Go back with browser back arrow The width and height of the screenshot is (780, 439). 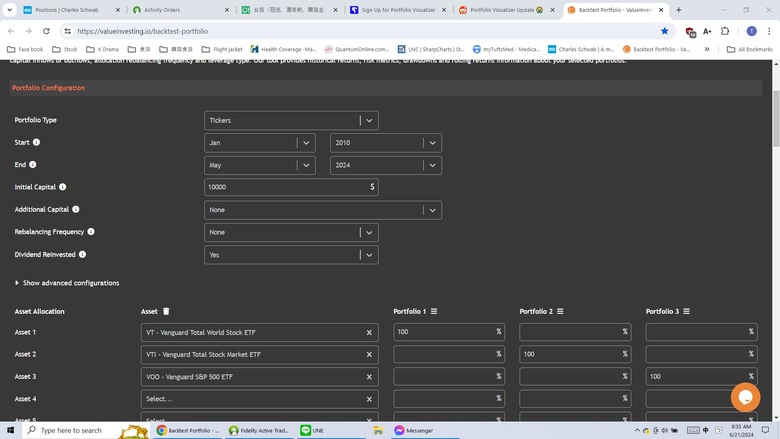[11, 31]
